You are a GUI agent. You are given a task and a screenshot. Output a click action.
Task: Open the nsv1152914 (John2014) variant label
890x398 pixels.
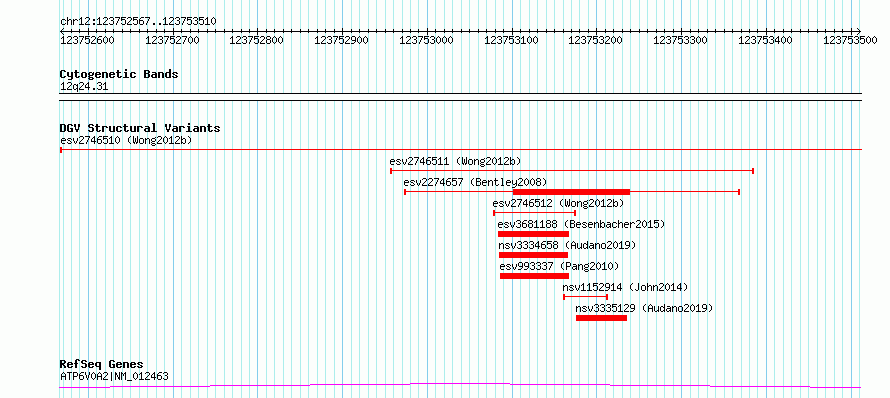click(x=625, y=287)
